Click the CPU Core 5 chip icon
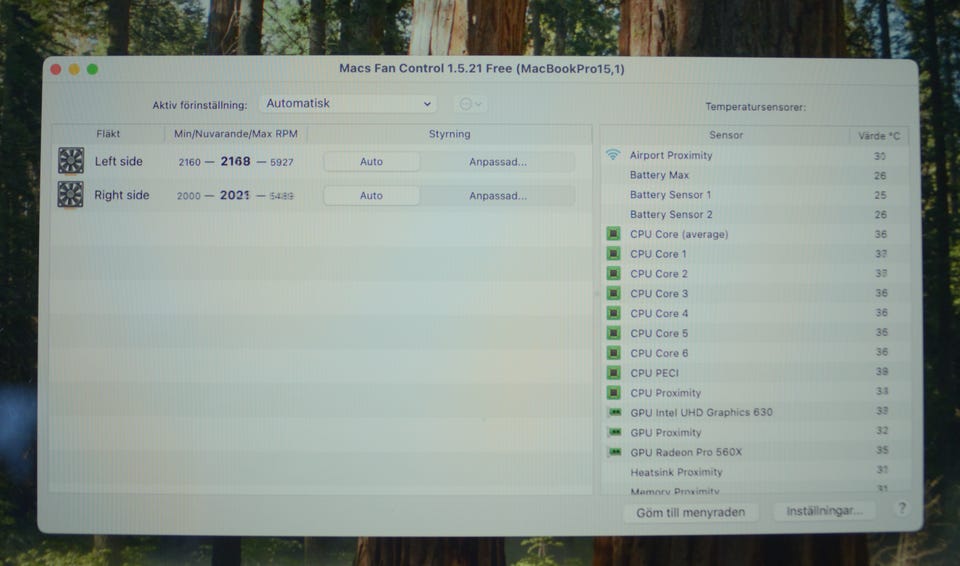 tap(613, 333)
